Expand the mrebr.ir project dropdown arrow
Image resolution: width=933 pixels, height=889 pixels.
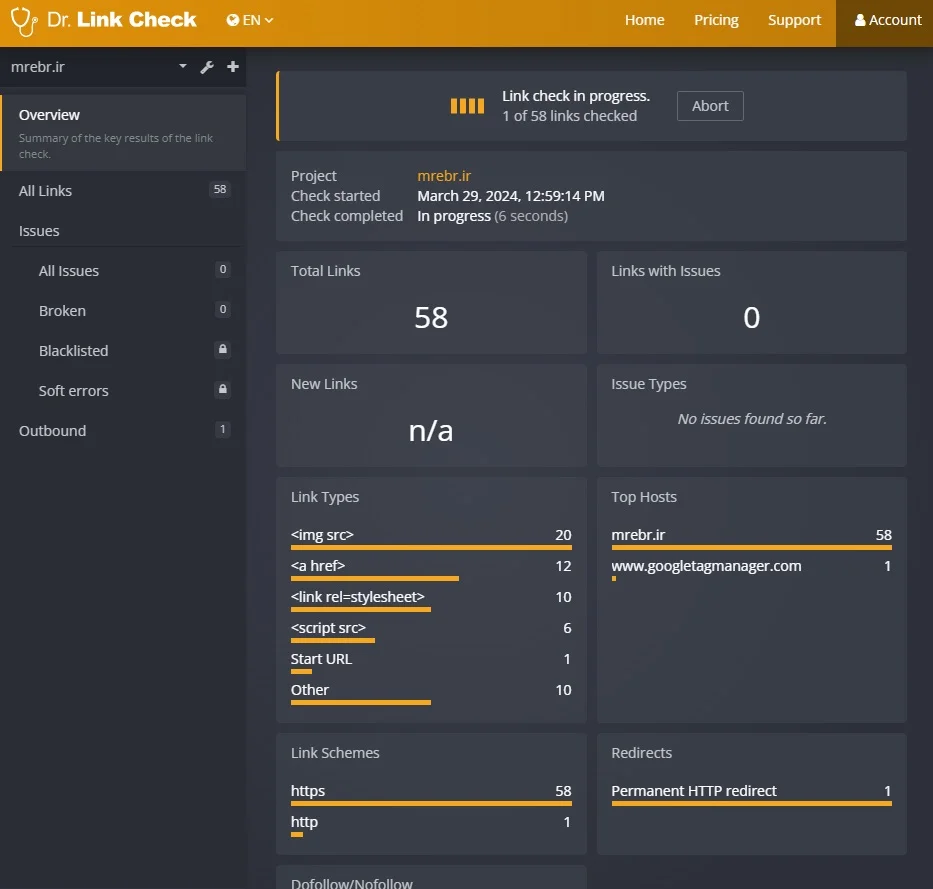pyautogui.click(x=183, y=66)
